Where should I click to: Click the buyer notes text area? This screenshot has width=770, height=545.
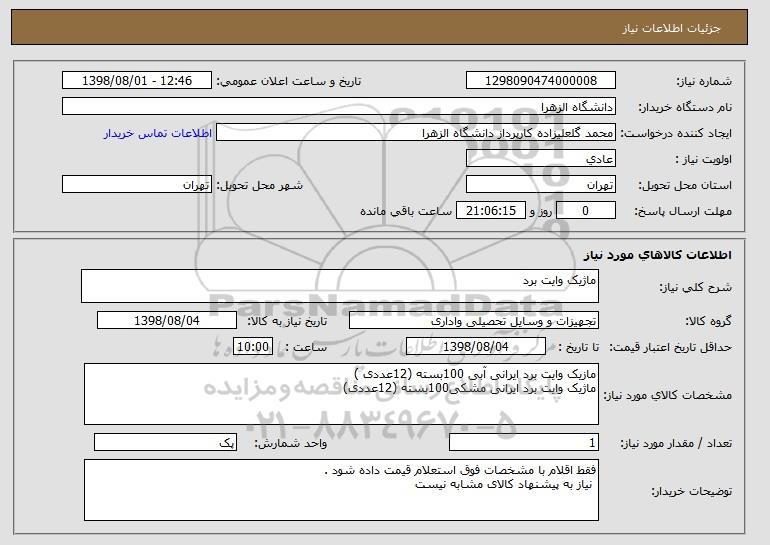[341, 490]
